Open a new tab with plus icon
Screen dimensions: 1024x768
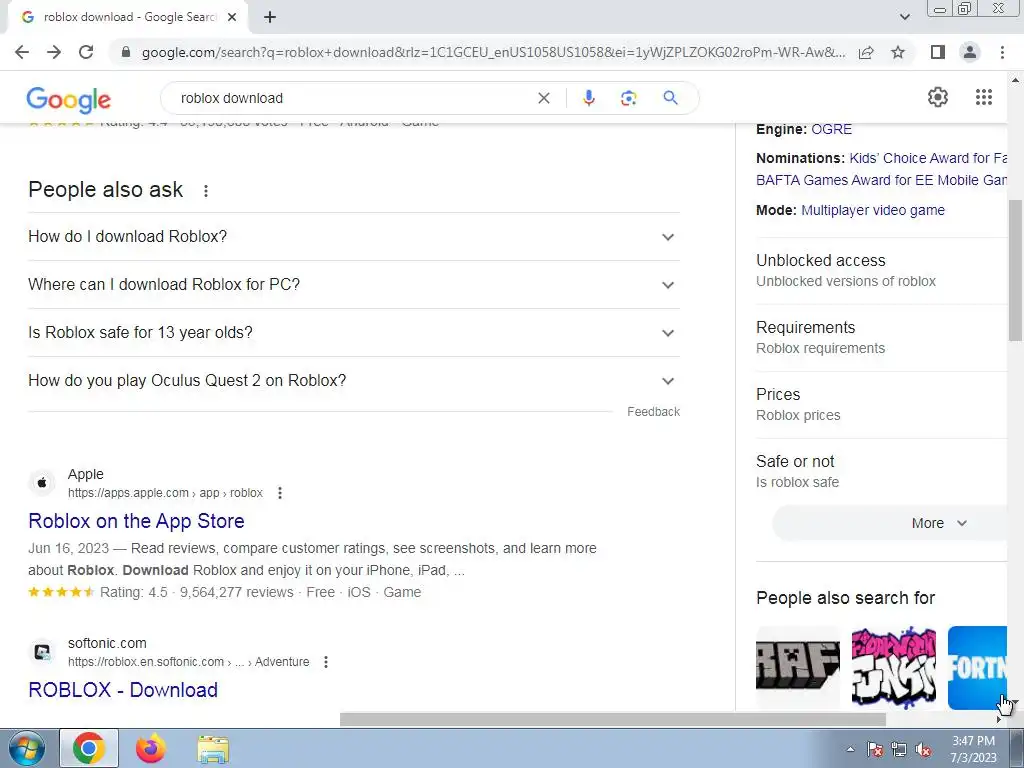click(270, 17)
